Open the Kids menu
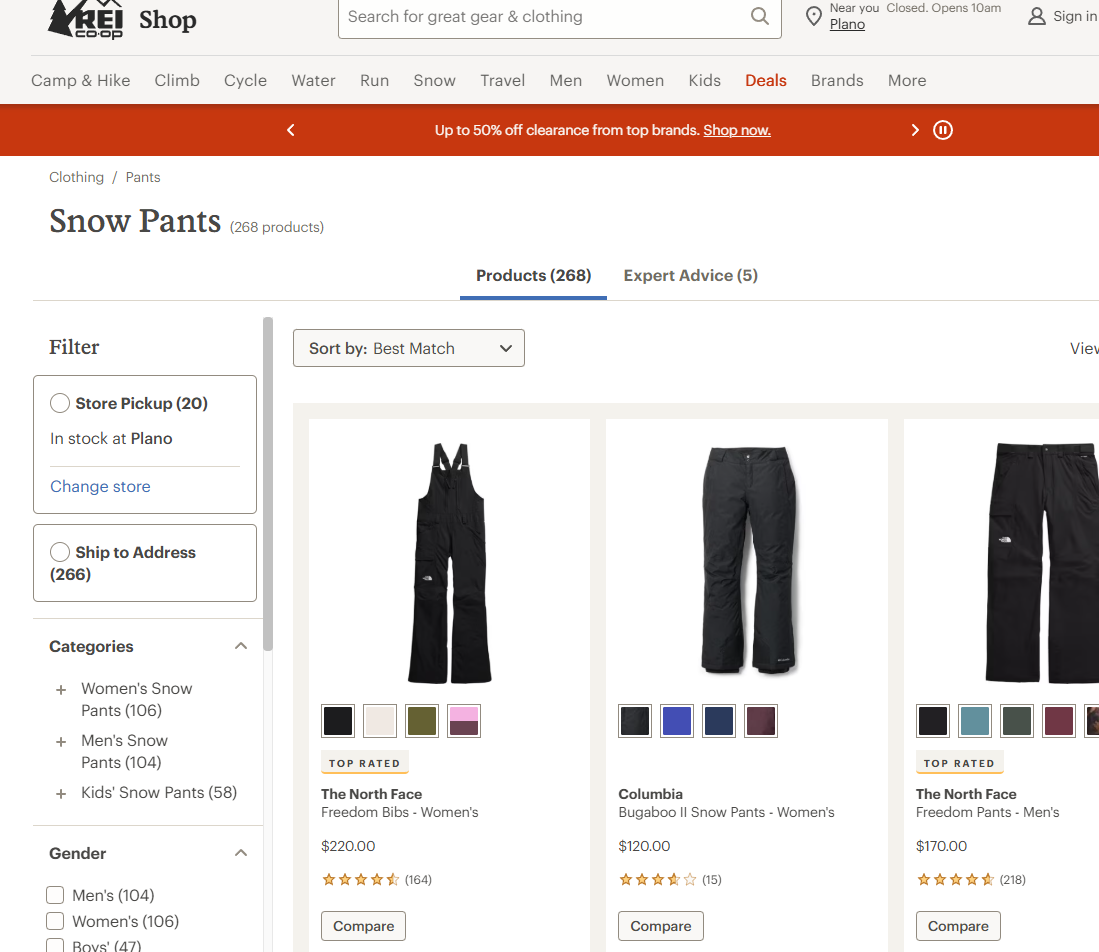1099x952 pixels. [704, 81]
